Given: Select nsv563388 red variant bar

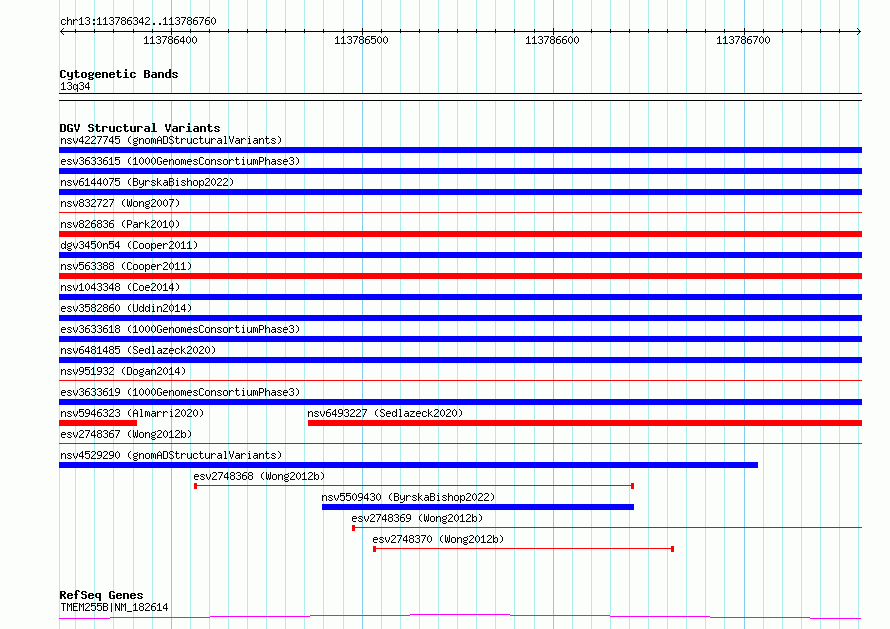Looking at the screenshot, I should pos(460,276).
